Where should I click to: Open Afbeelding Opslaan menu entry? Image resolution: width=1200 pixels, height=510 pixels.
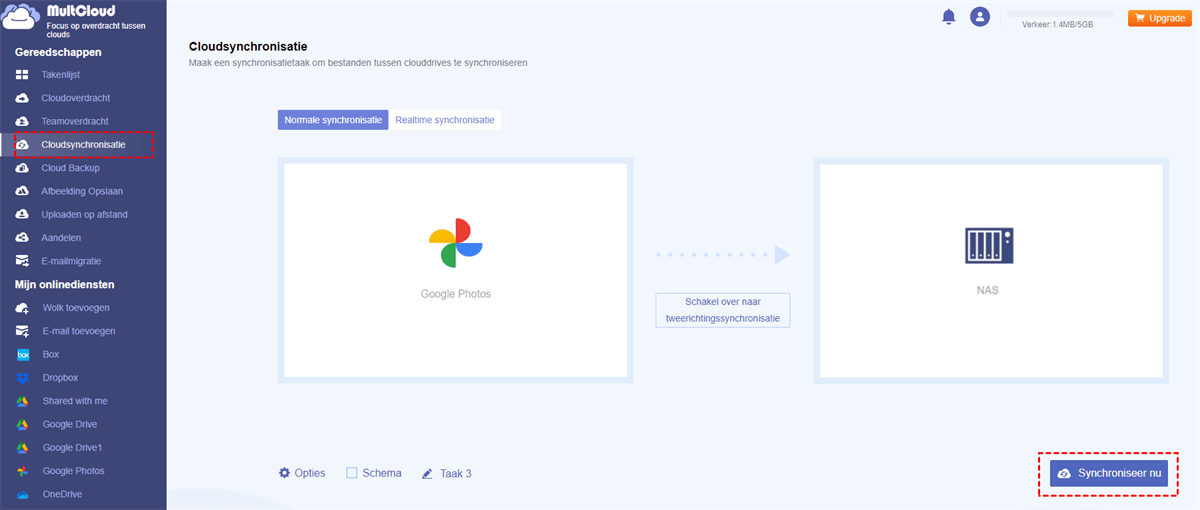coord(83,191)
